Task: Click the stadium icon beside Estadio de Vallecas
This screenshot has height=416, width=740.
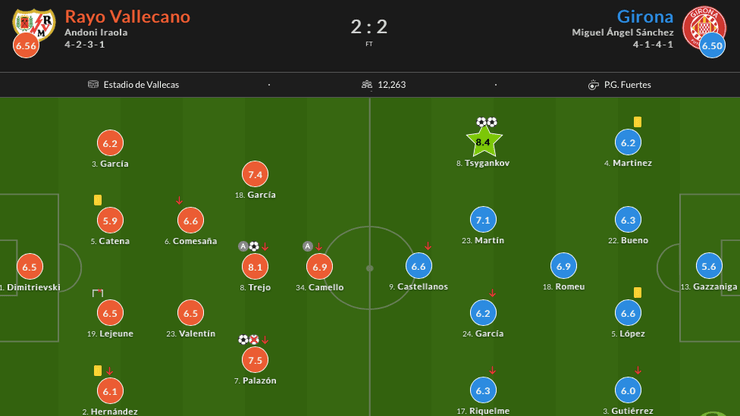Action: [94, 85]
